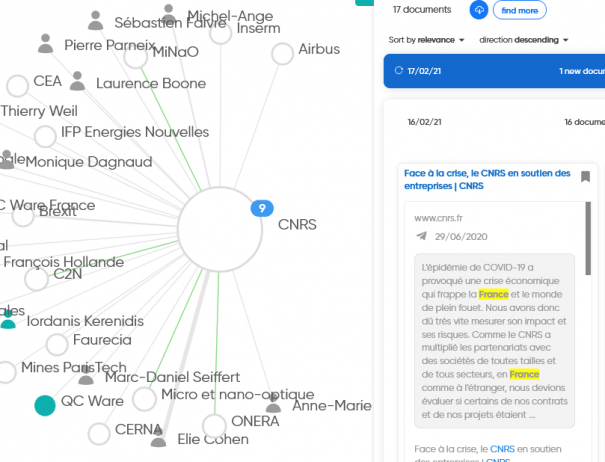Click the François Hollande label
Image resolution: width=605 pixels, height=462 pixels.
click(x=64, y=262)
